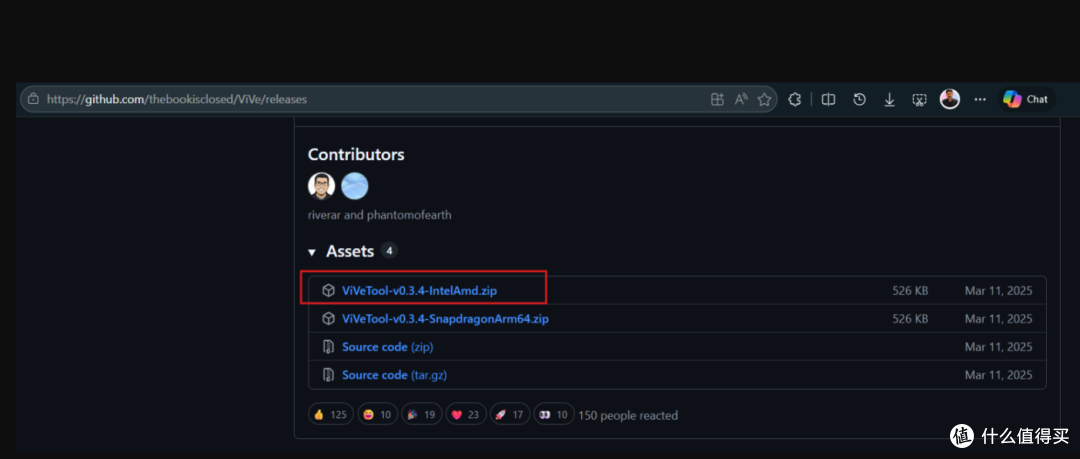Click Mar 11, 2025 date in Source code (zip) row
This screenshot has width=1080, height=459.
tap(999, 347)
